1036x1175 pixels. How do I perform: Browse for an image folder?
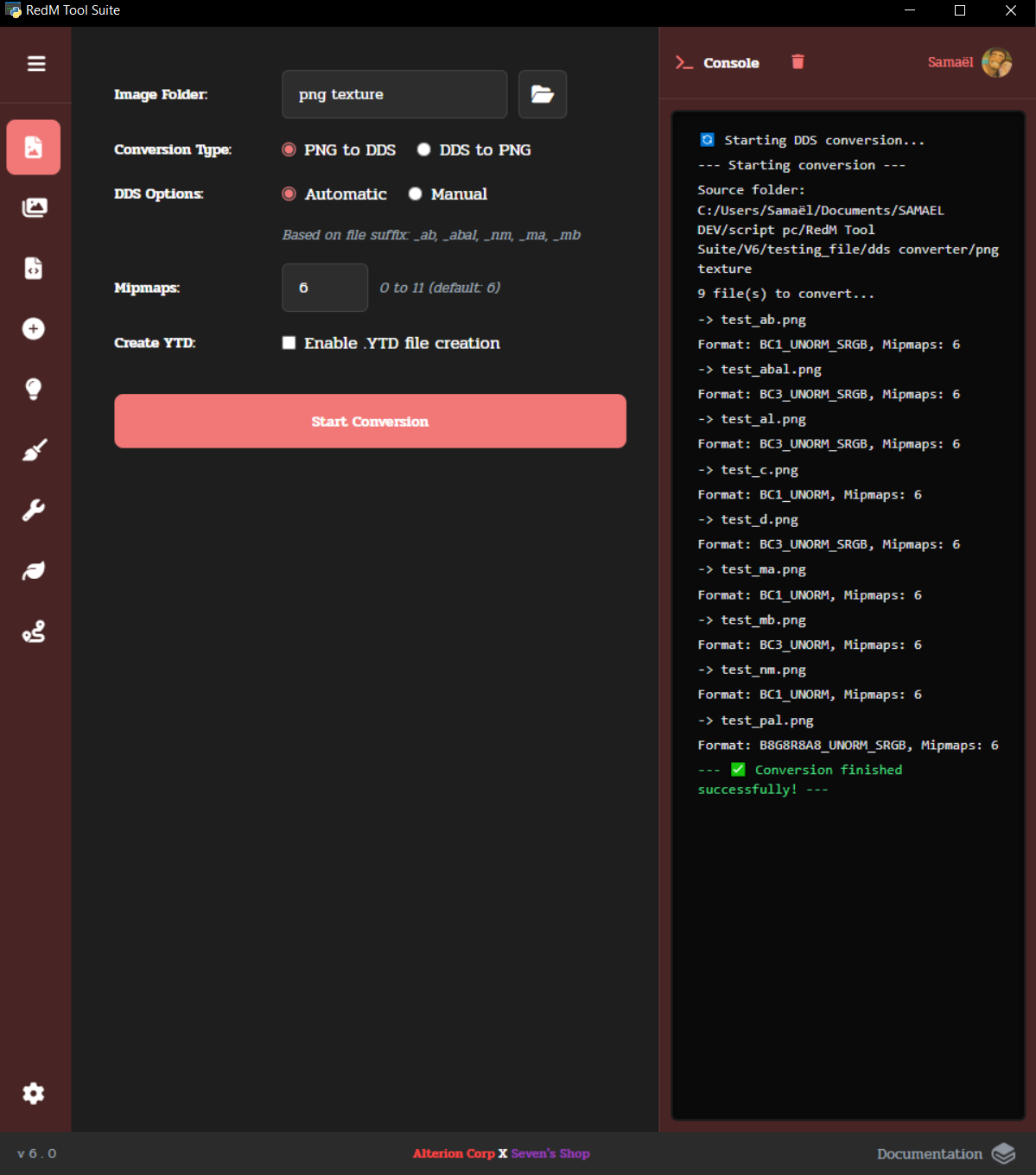tap(542, 94)
